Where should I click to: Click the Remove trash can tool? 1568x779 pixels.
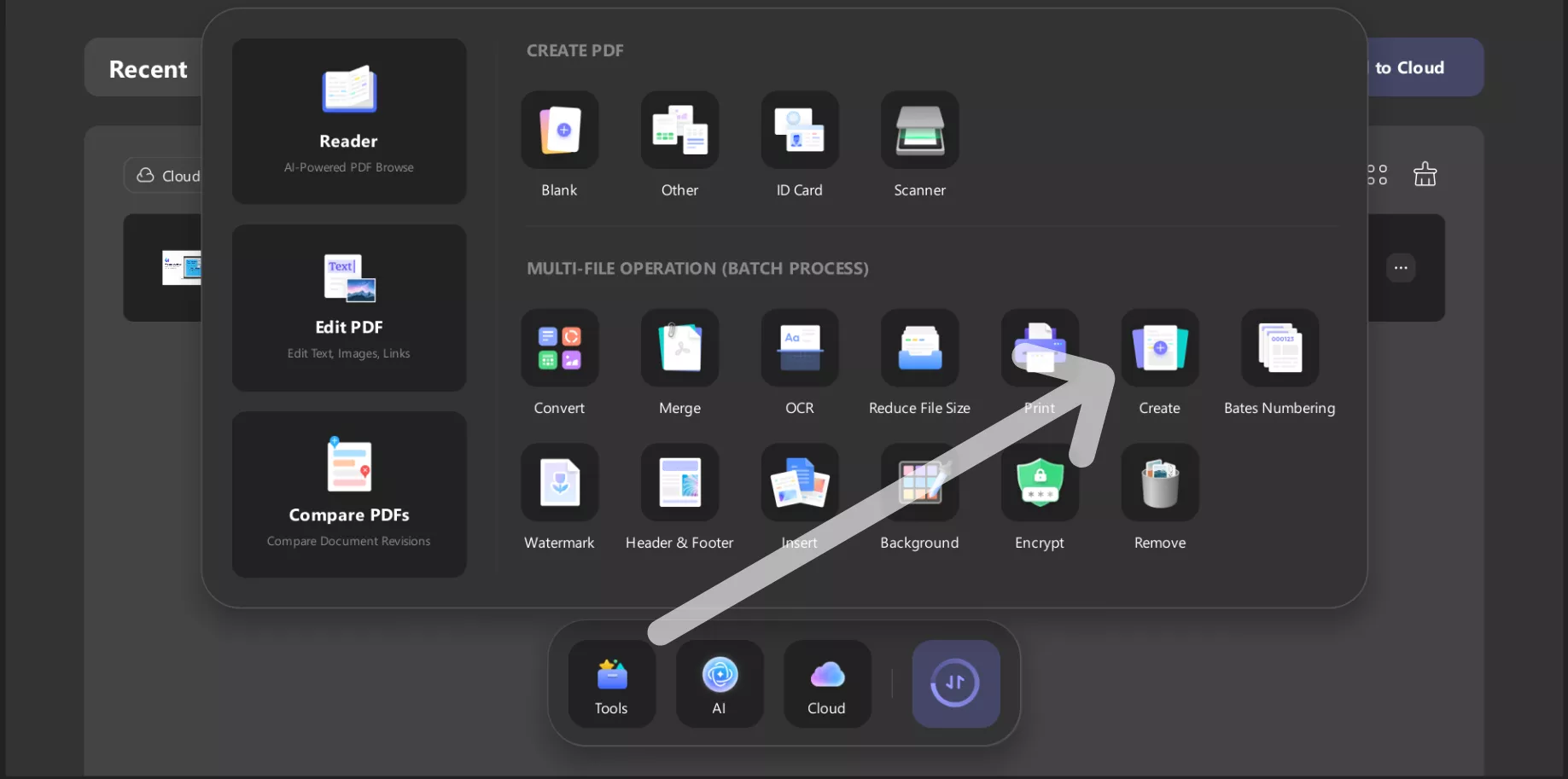click(1159, 482)
